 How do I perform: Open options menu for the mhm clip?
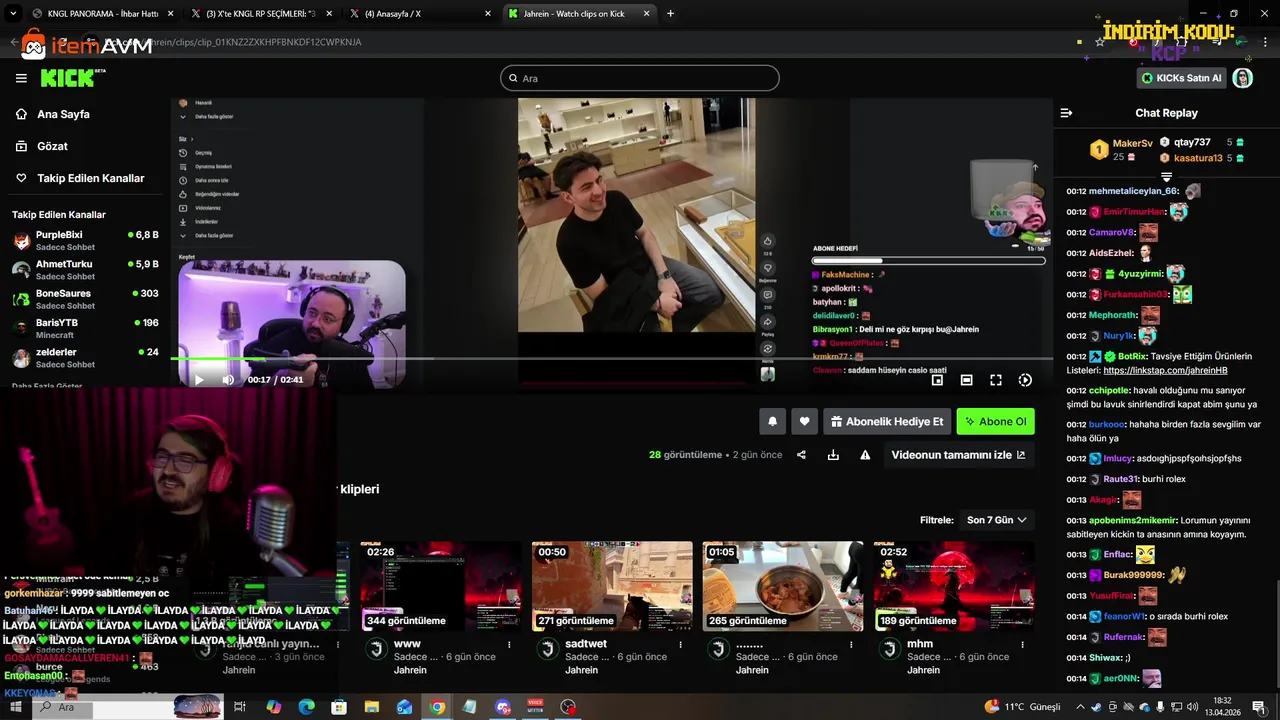tap(1023, 645)
